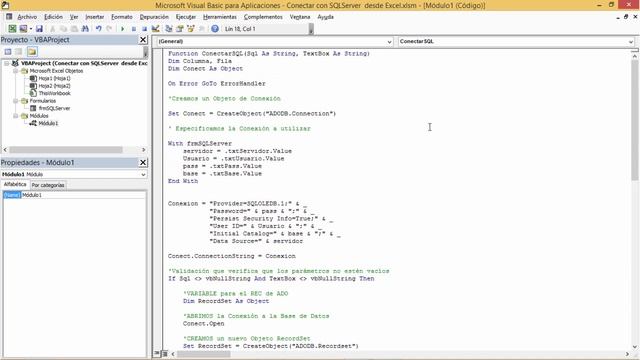Open the Formato menu

click(x=122, y=17)
